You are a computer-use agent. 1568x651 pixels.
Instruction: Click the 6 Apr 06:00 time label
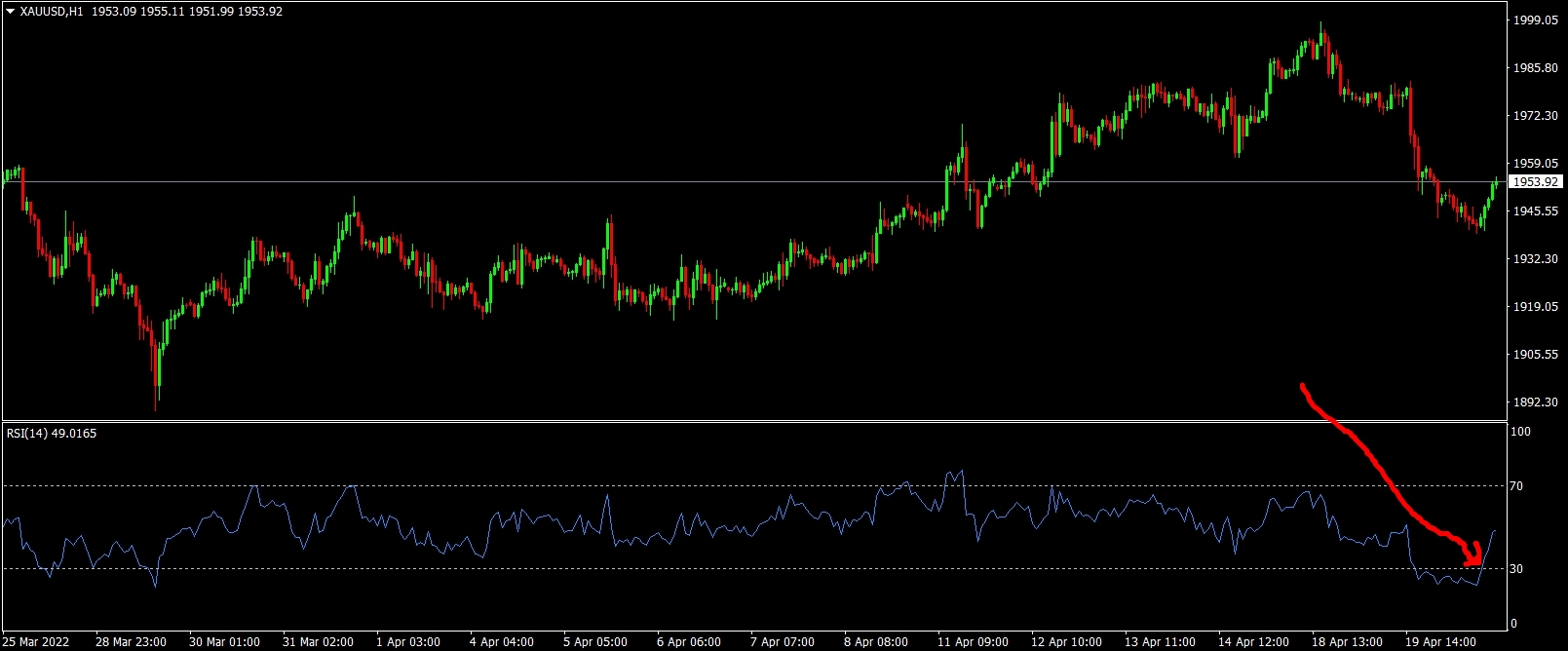point(689,642)
